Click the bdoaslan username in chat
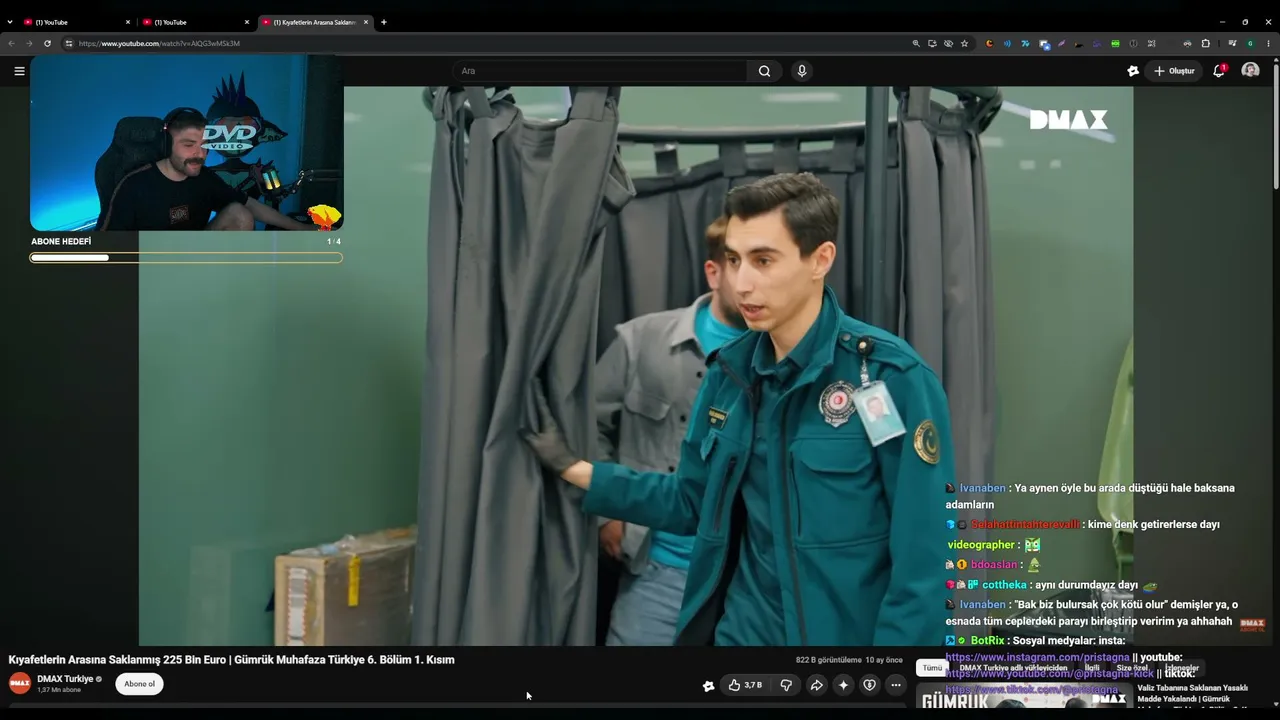 point(994,565)
